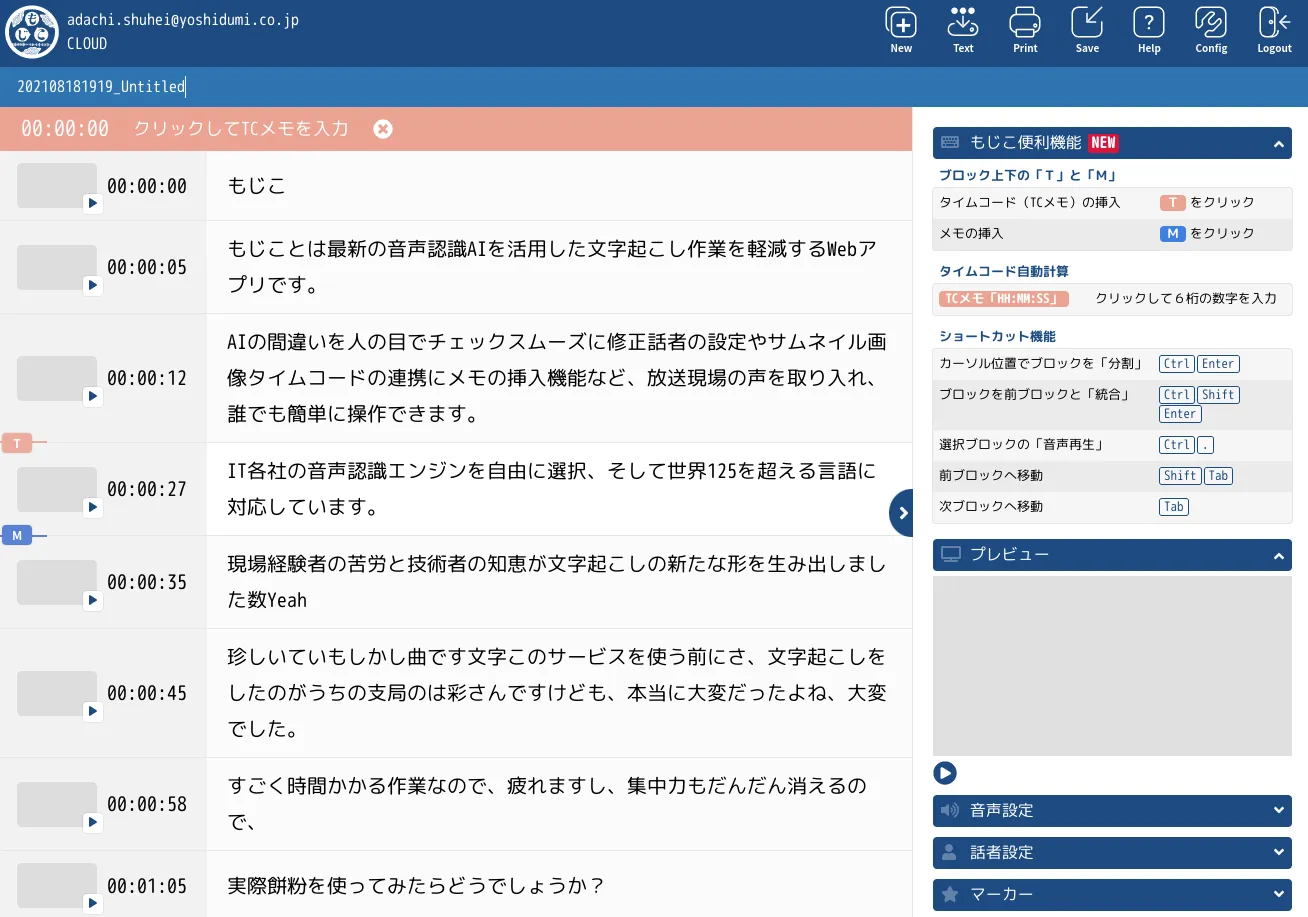Click thumbnail of block 00:00:45
This screenshot has width=1308, height=917.
click(x=57, y=693)
